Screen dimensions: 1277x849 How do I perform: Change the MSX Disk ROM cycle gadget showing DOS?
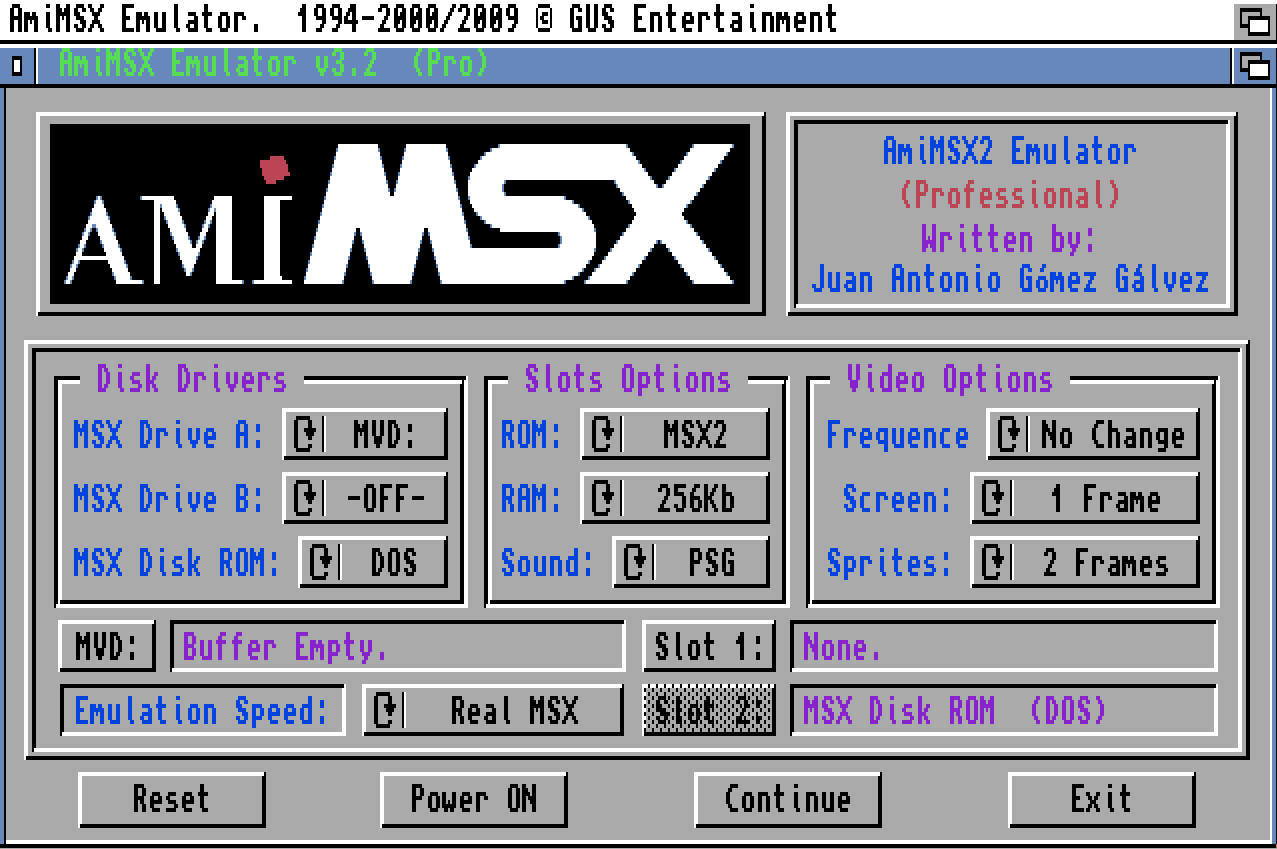pyautogui.click(x=373, y=562)
